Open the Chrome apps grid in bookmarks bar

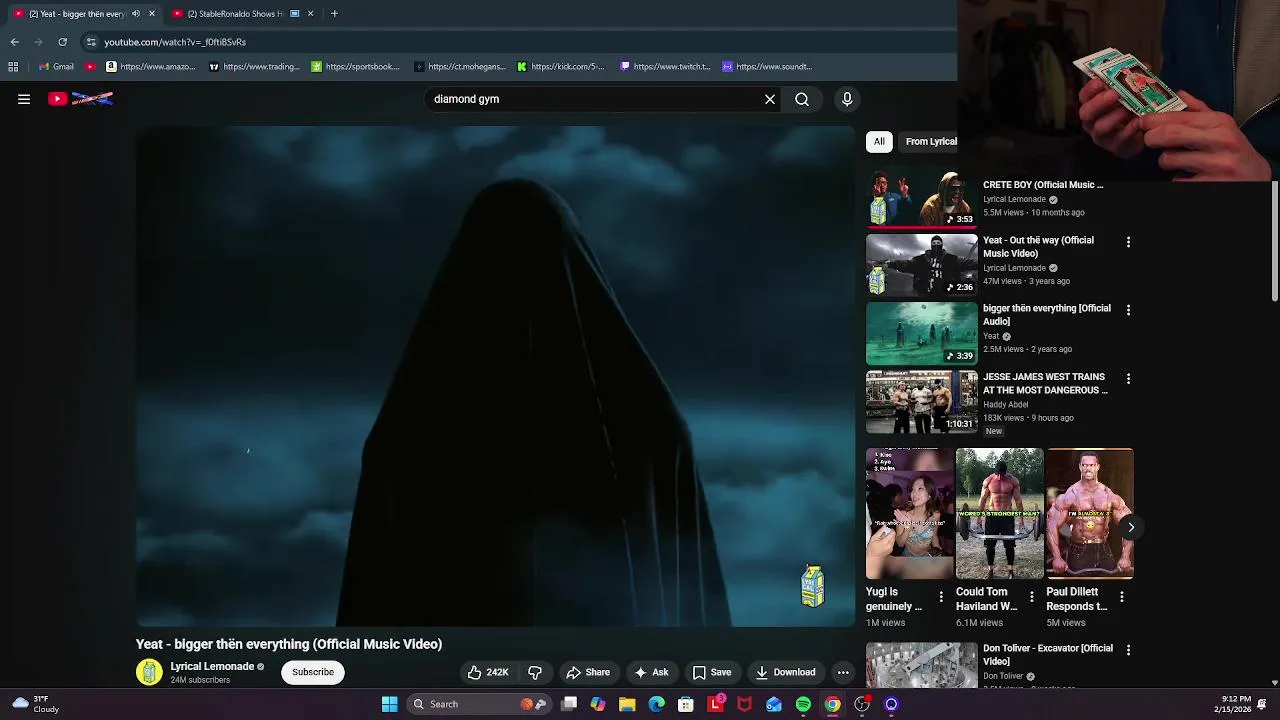(13, 67)
